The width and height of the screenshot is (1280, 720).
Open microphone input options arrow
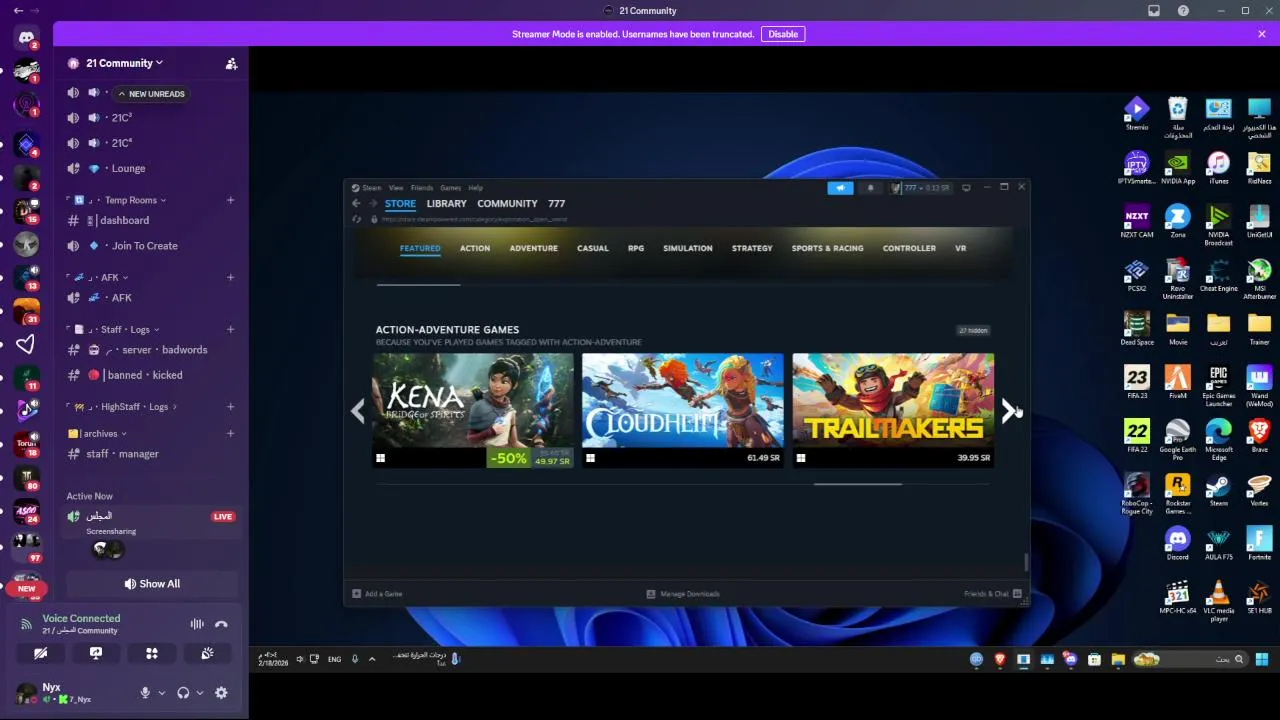pyautogui.click(x=162, y=693)
